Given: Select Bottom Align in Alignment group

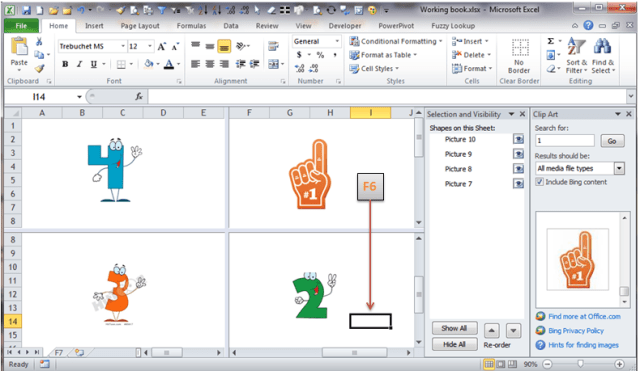Looking at the screenshot, I should pos(224,47).
